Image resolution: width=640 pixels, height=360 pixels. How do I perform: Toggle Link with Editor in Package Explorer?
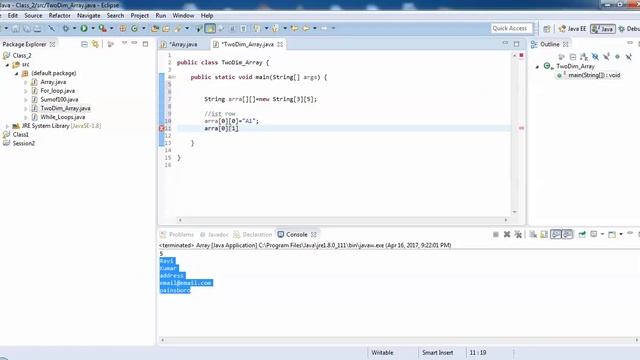click(95, 44)
